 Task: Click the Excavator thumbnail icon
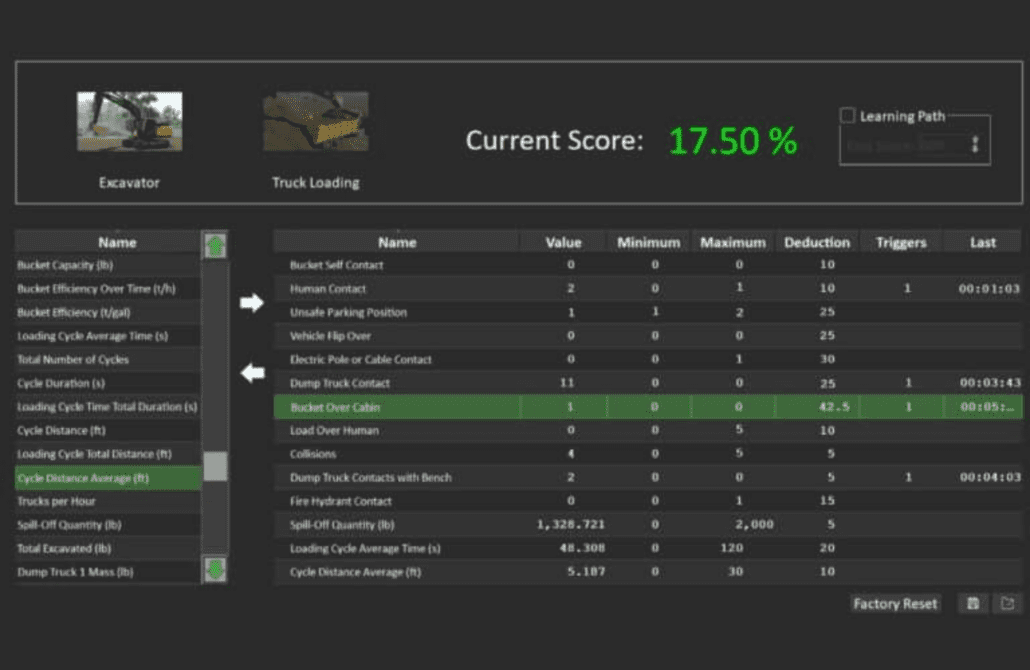[x=129, y=122]
